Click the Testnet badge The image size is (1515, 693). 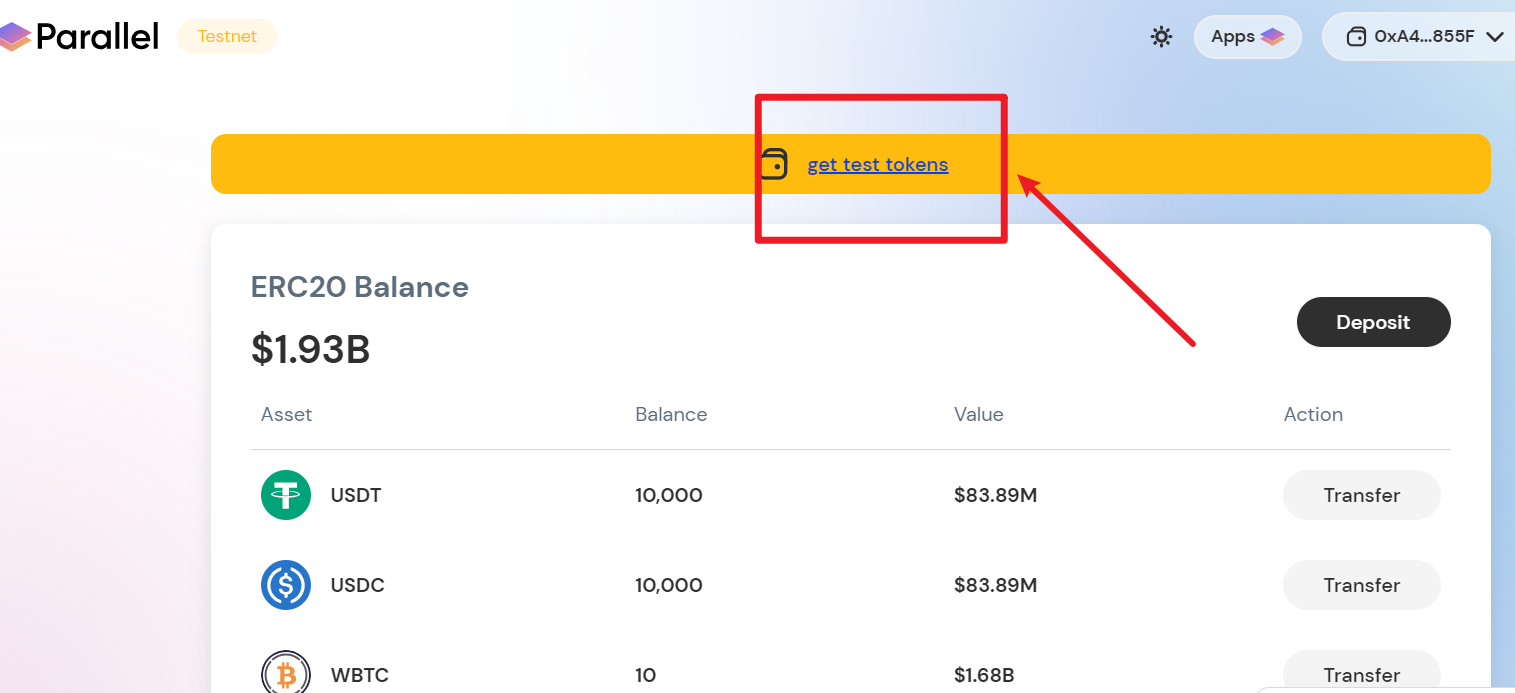[x=227, y=36]
